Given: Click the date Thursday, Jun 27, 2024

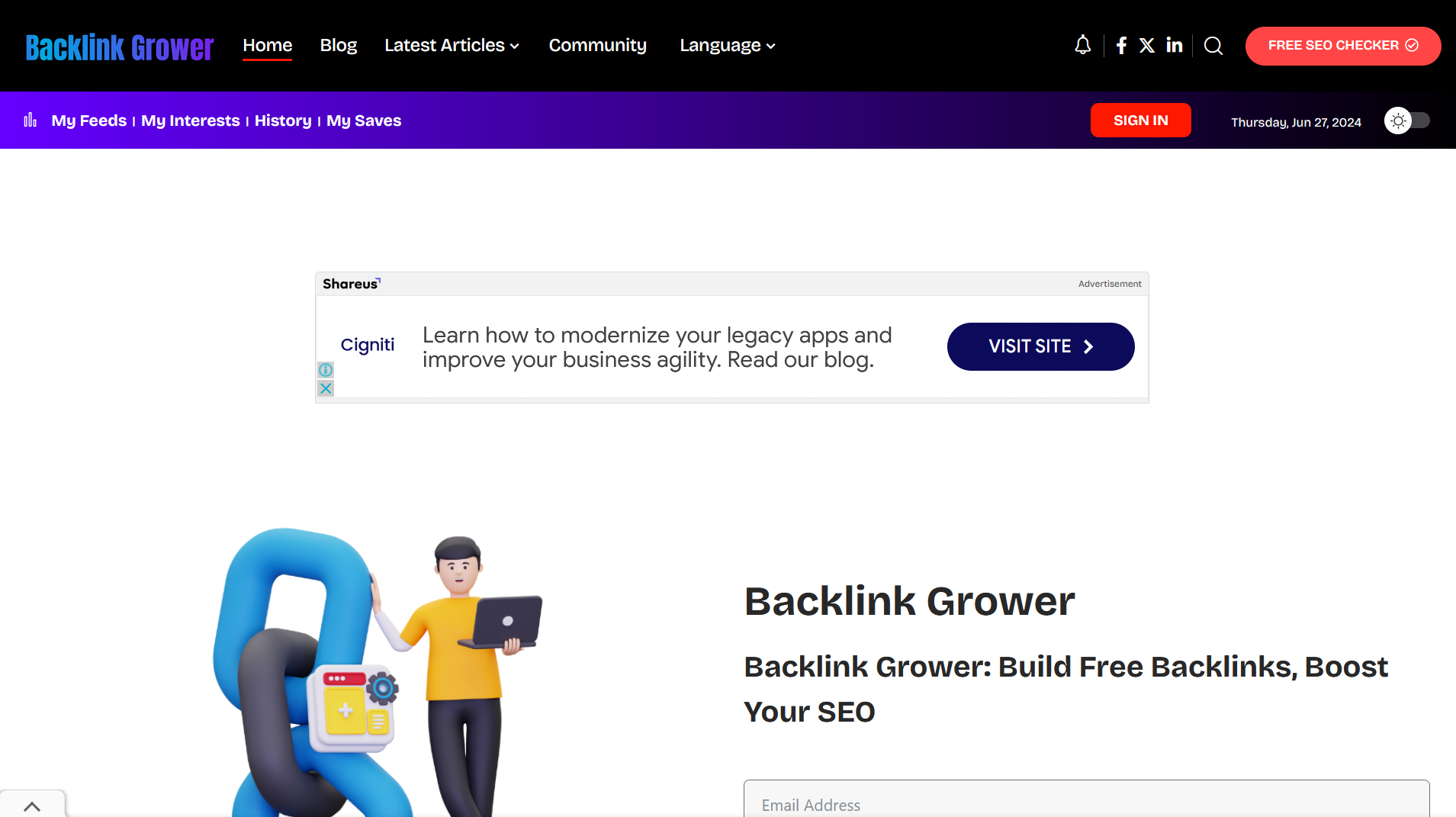Looking at the screenshot, I should [1296, 122].
